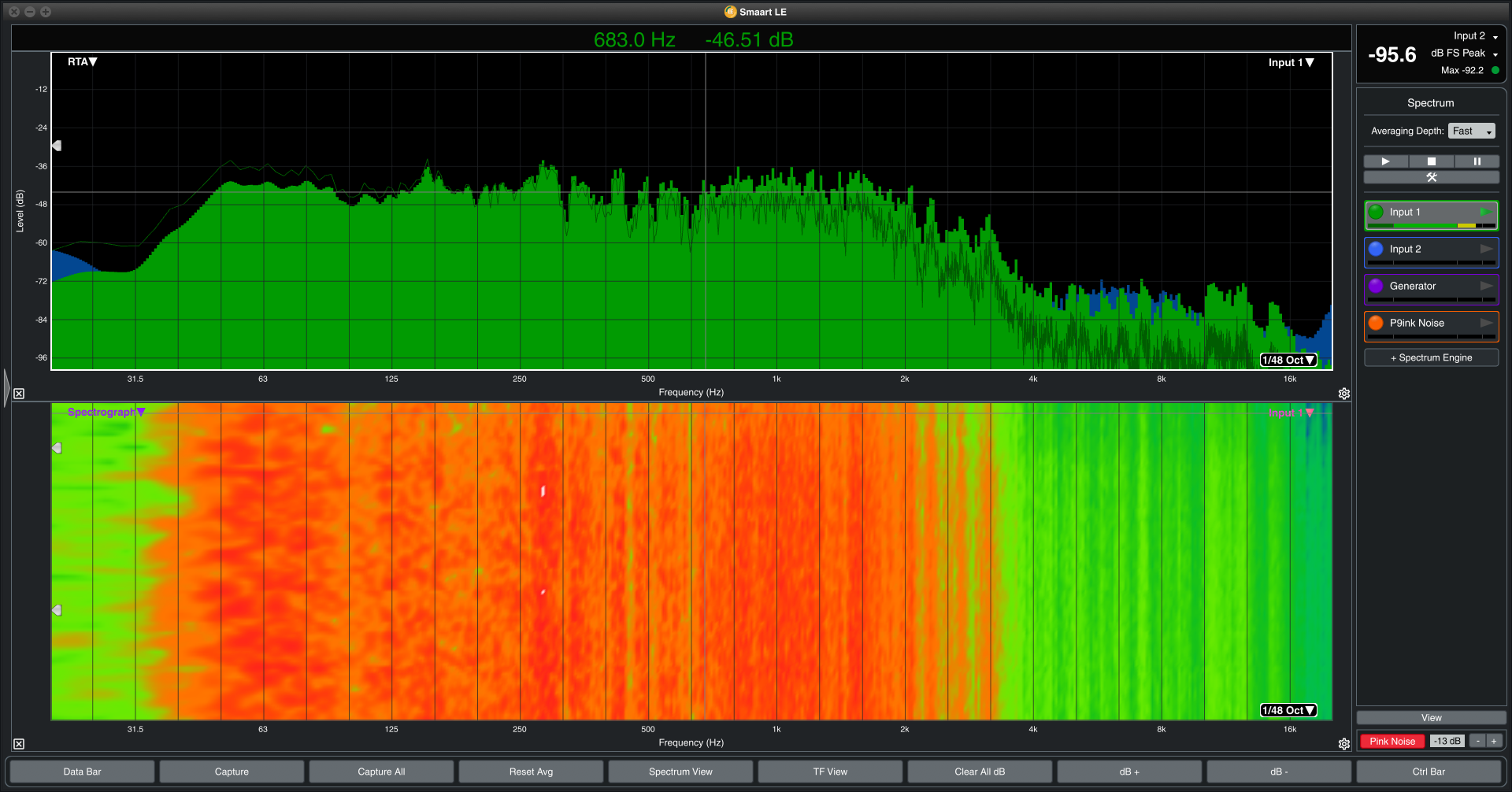The width and height of the screenshot is (1512, 792).
Task: Toggle the Generator engine run arrow
Action: tap(1486, 286)
